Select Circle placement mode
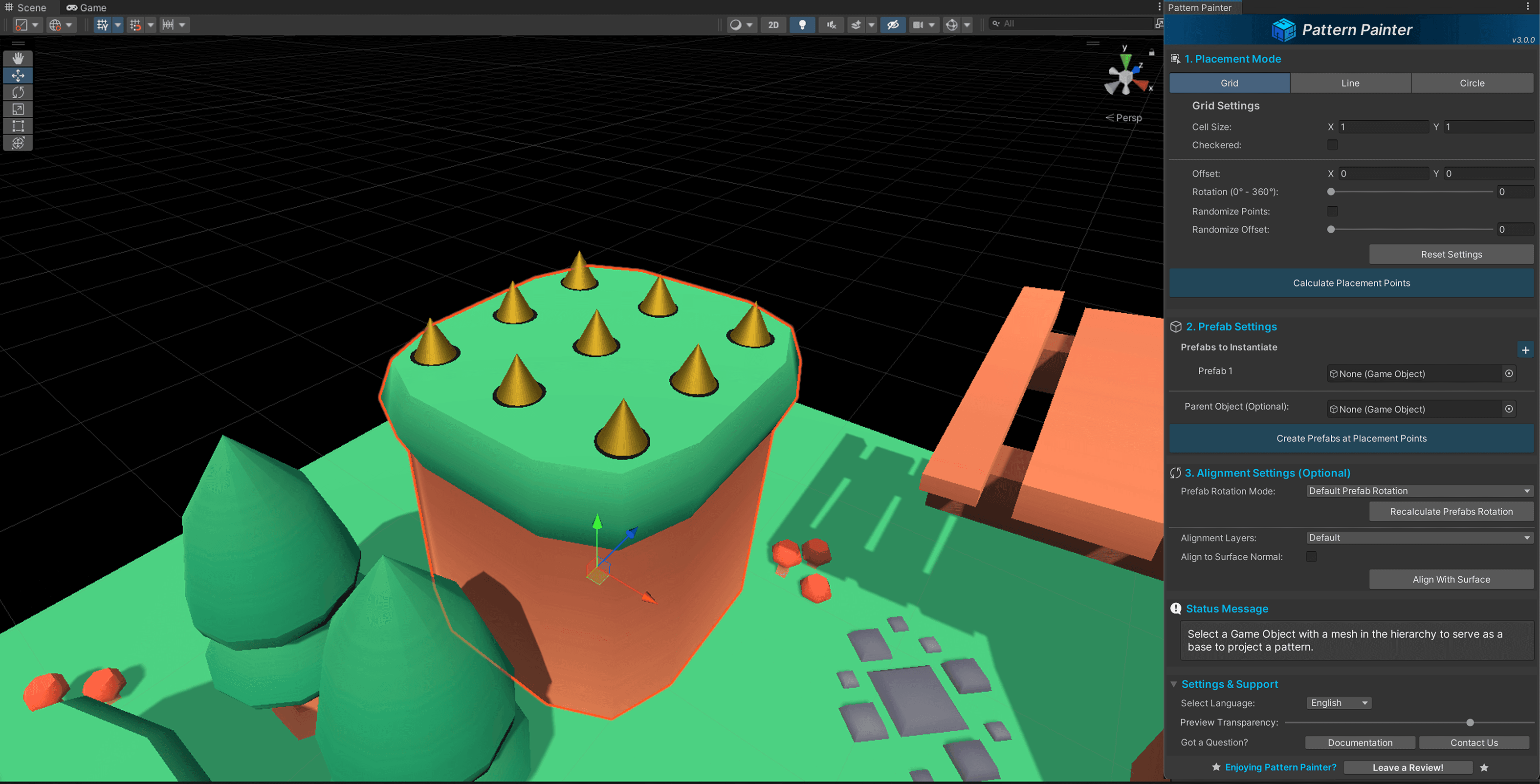The width and height of the screenshot is (1540, 784). coord(1472,83)
